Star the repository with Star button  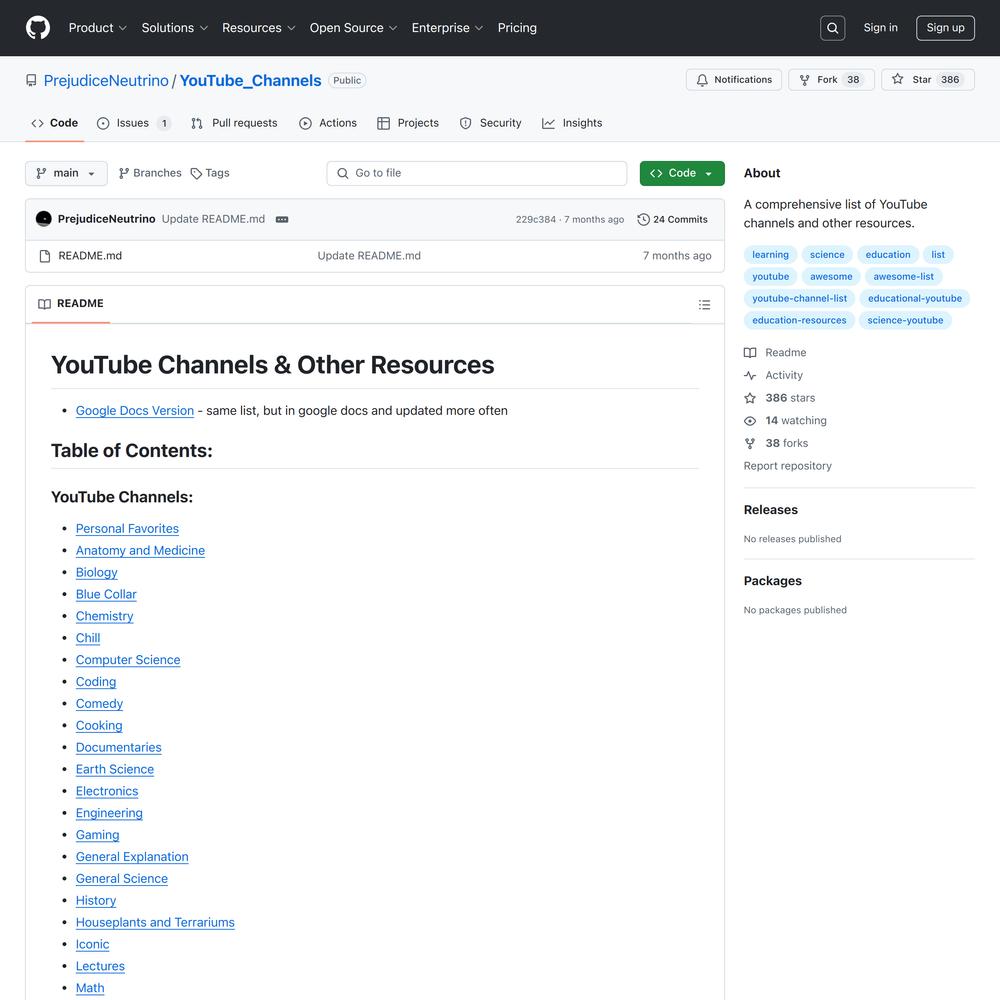pyautogui.click(x=927, y=80)
